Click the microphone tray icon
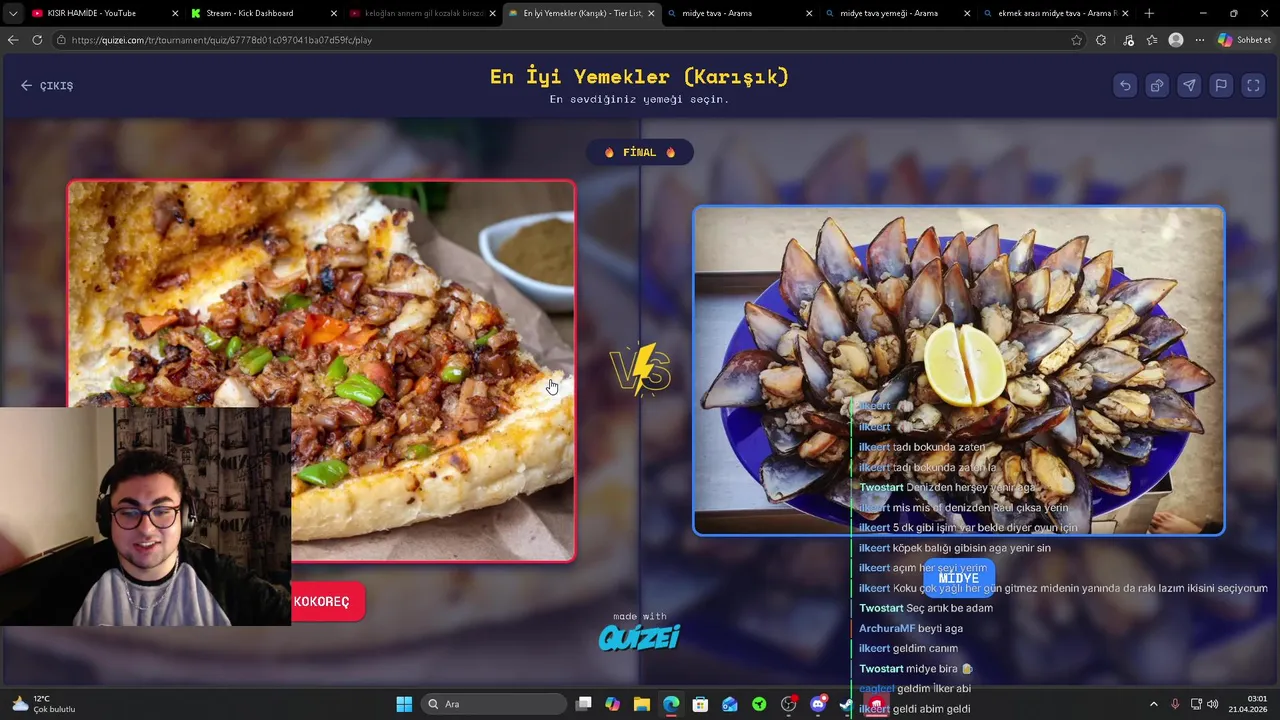The height and width of the screenshot is (720, 1280). click(1175, 704)
